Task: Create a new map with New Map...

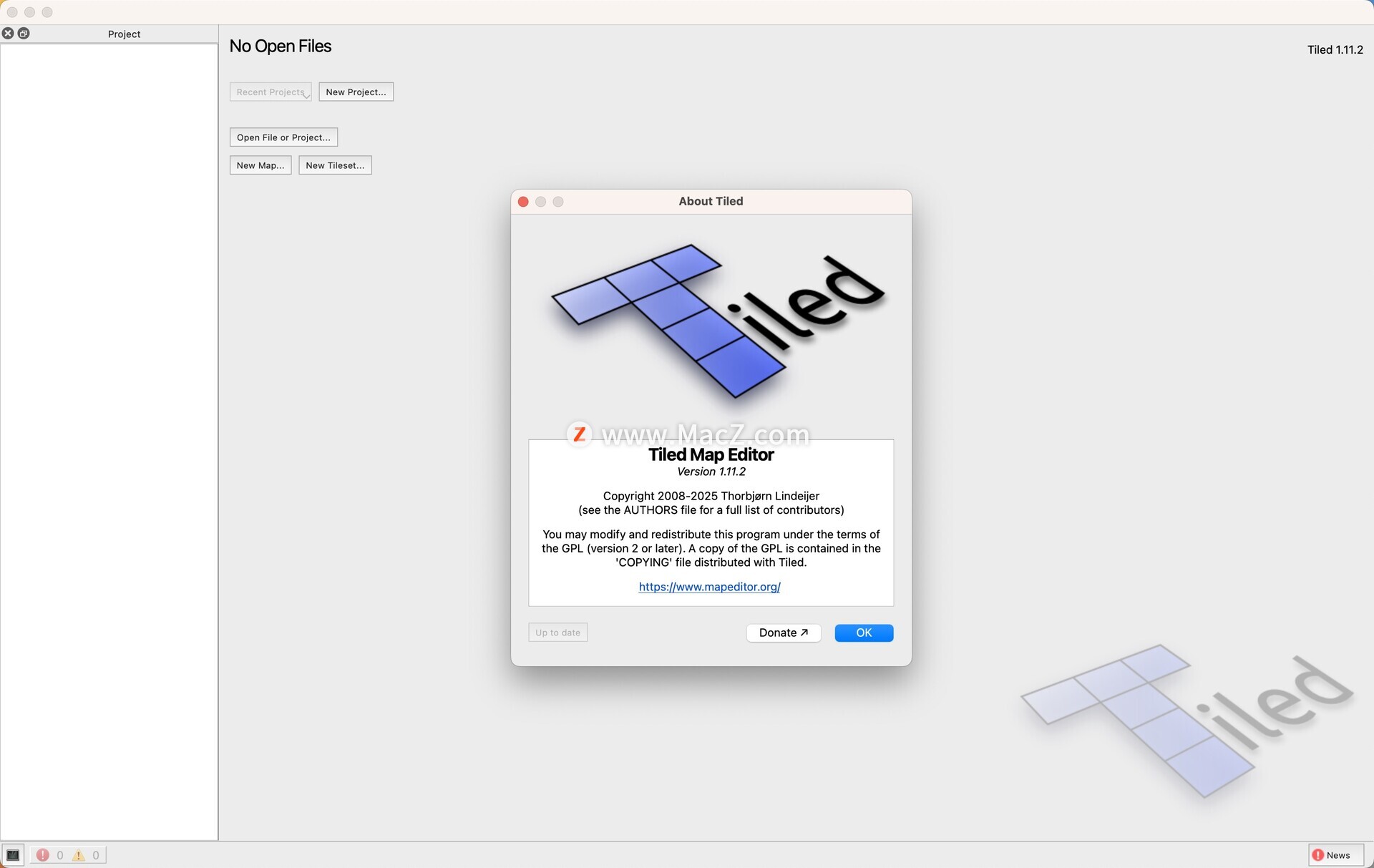Action: pyautogui.click(x=260, y=165)
